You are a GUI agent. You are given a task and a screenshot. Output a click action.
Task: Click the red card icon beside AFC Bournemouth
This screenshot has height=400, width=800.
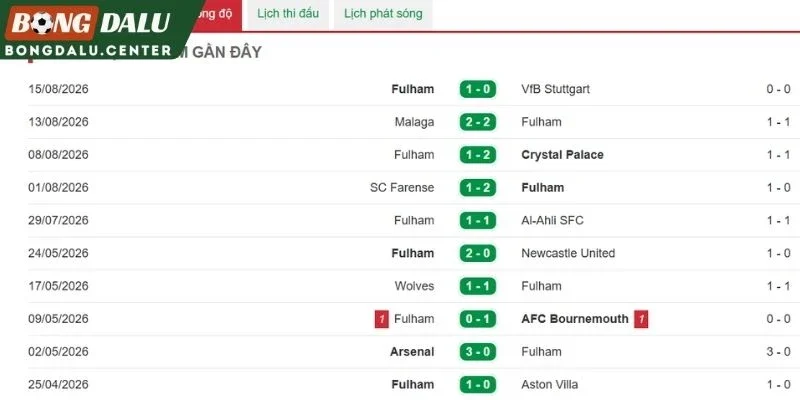point(641,319)
